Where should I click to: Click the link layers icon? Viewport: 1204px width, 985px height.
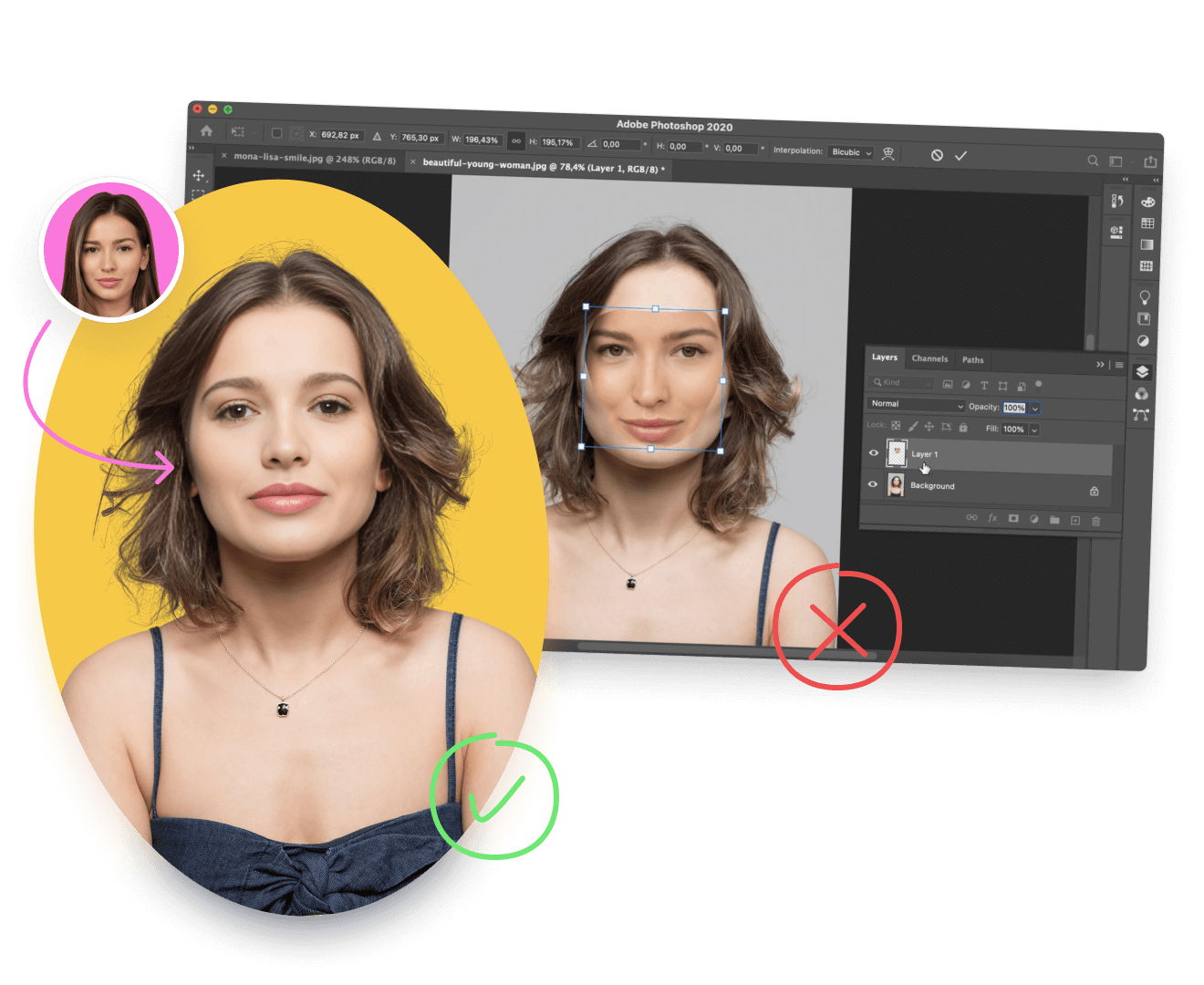(971, 517)
